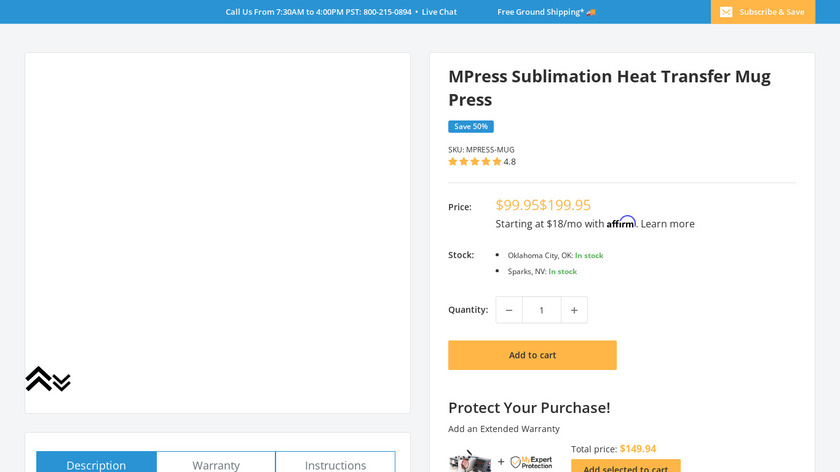Decrease quantity with the minus button
Viewport: 840px width, 472px height.
509,310
